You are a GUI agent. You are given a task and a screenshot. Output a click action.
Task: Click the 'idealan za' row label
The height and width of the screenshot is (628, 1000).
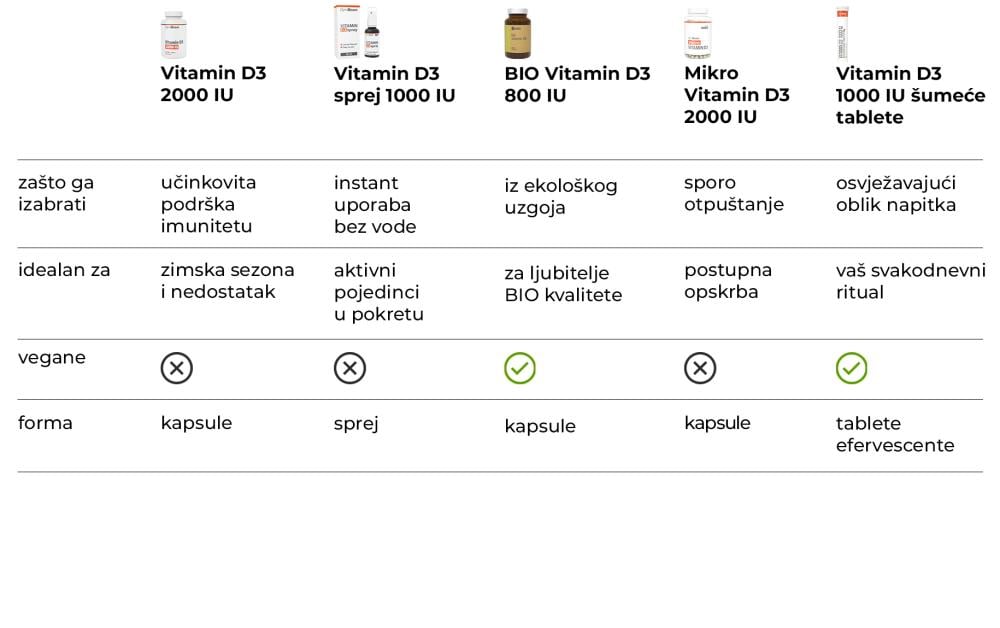64,270
